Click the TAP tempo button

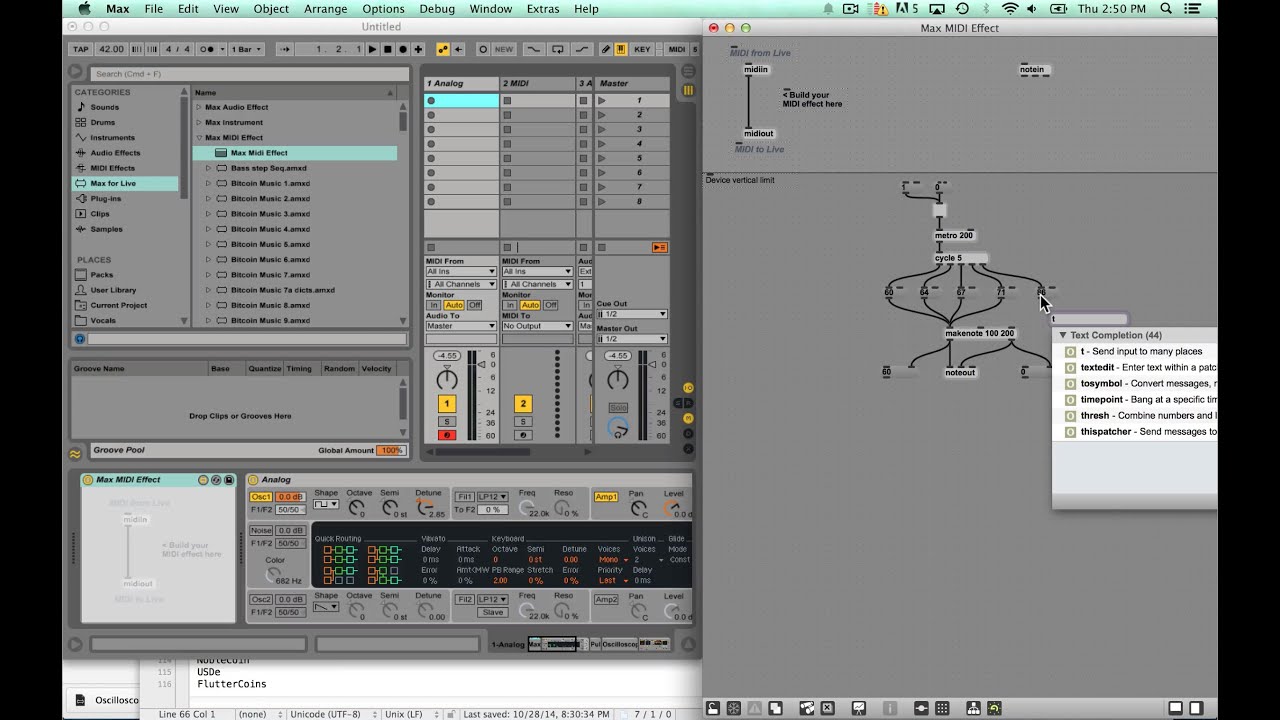pyautogui.click(x=82, y=49)
